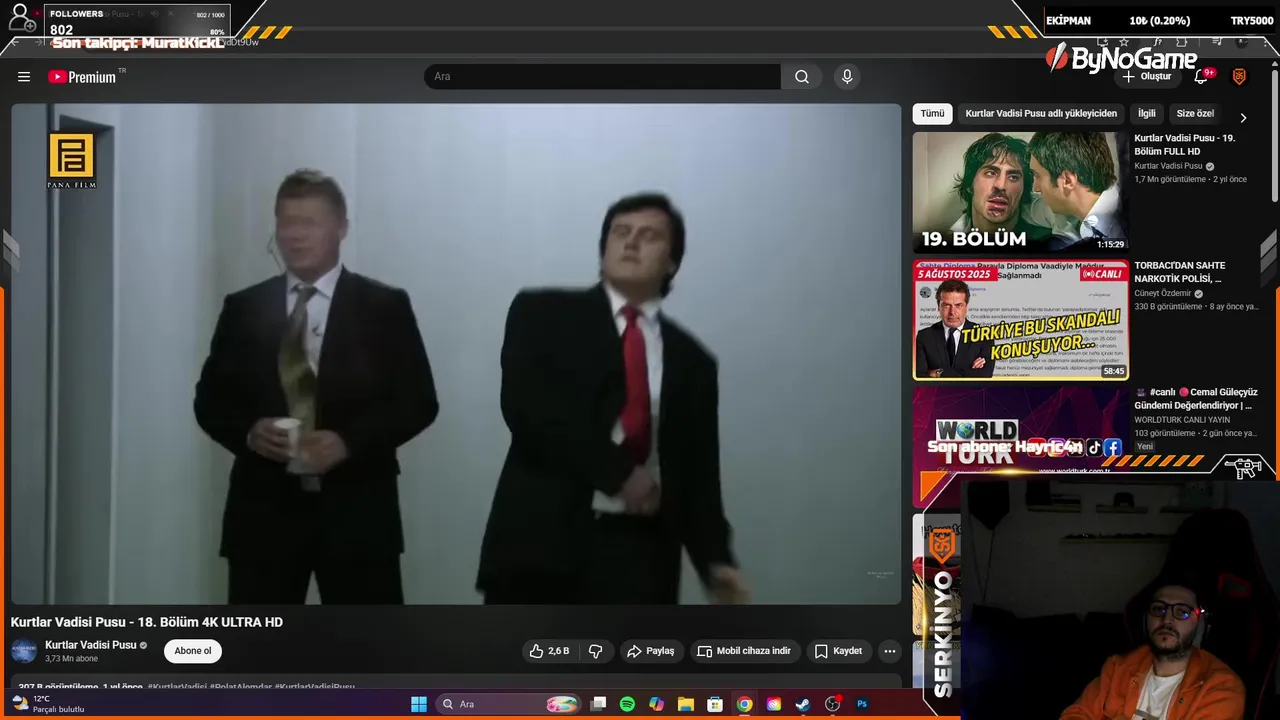Click the Kaydet save button
The height and width of the screenshot is (720, 1280).
coord(838,651)
